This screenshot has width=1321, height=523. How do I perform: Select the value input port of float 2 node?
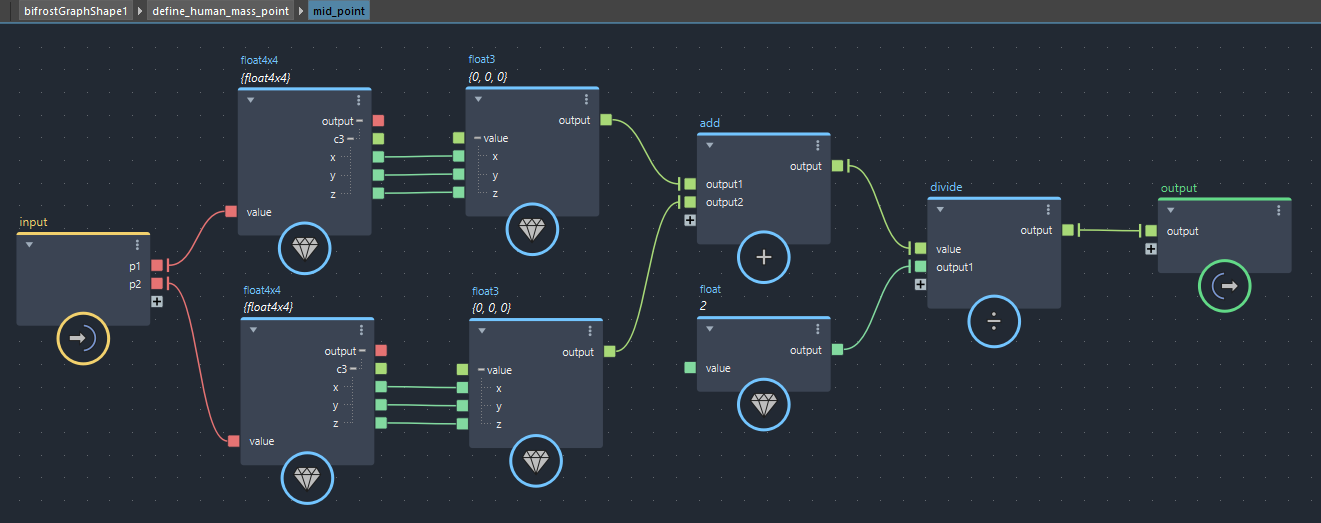tap(690, 368)
